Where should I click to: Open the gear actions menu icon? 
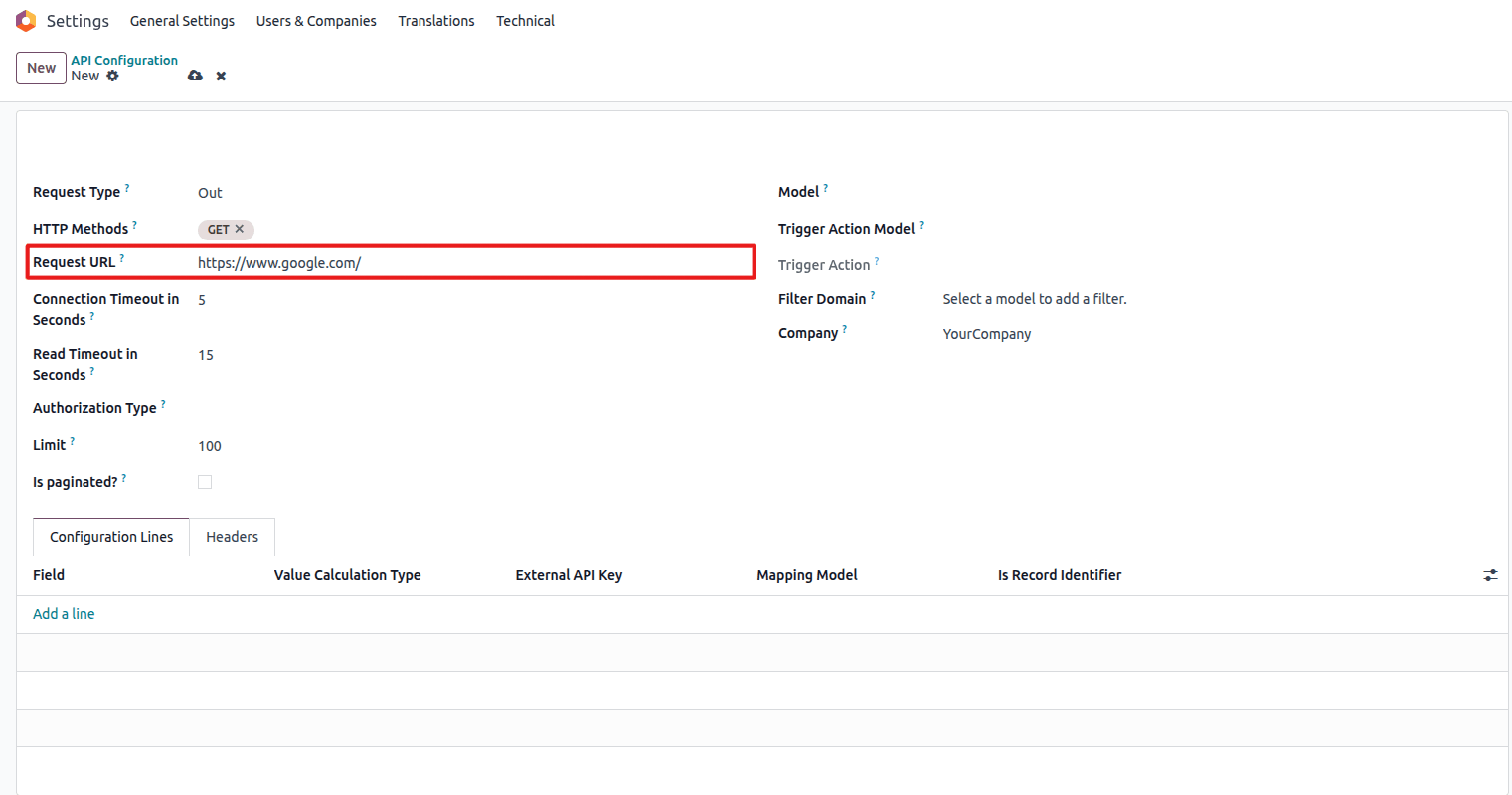[113, 76]
